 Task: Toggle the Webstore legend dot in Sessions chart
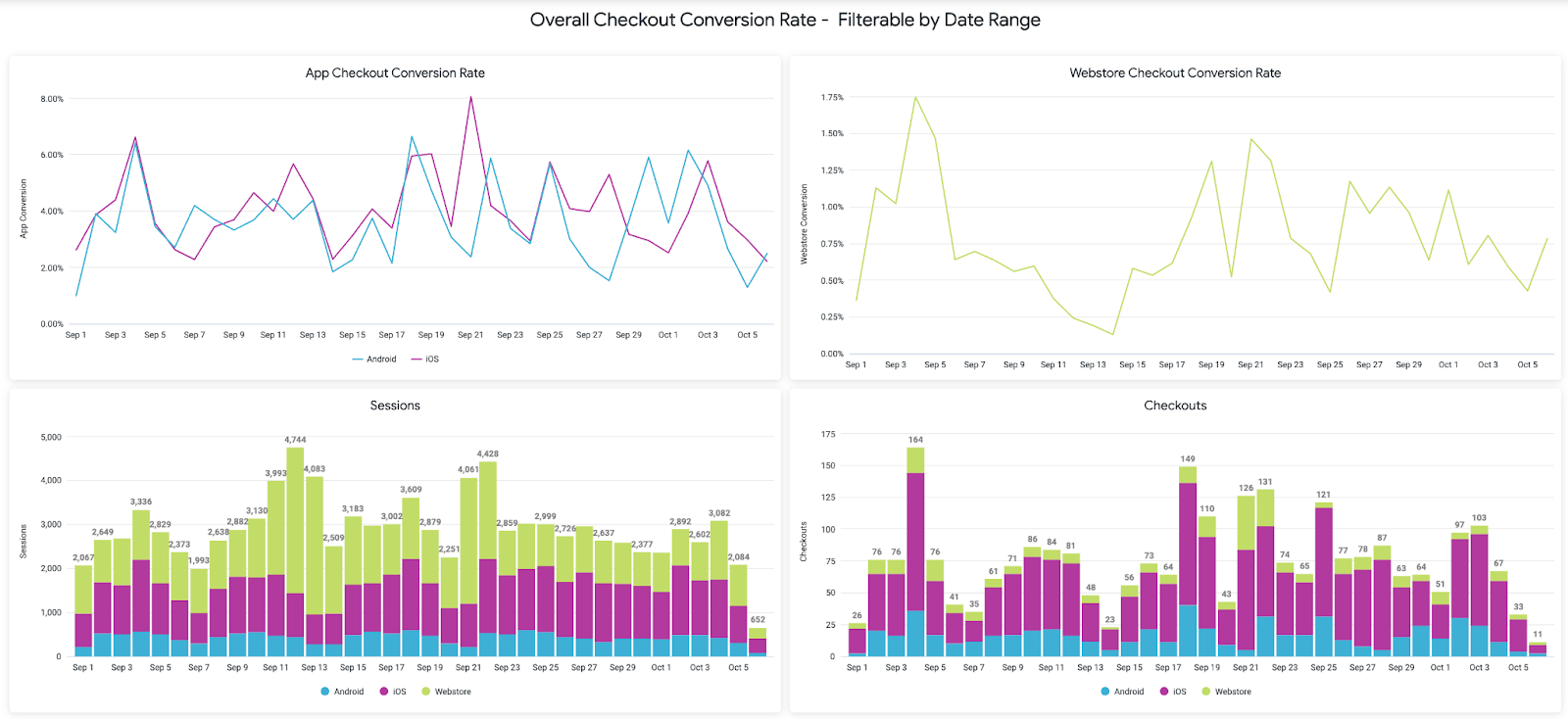pyautogui.click(x=426, y=692)
